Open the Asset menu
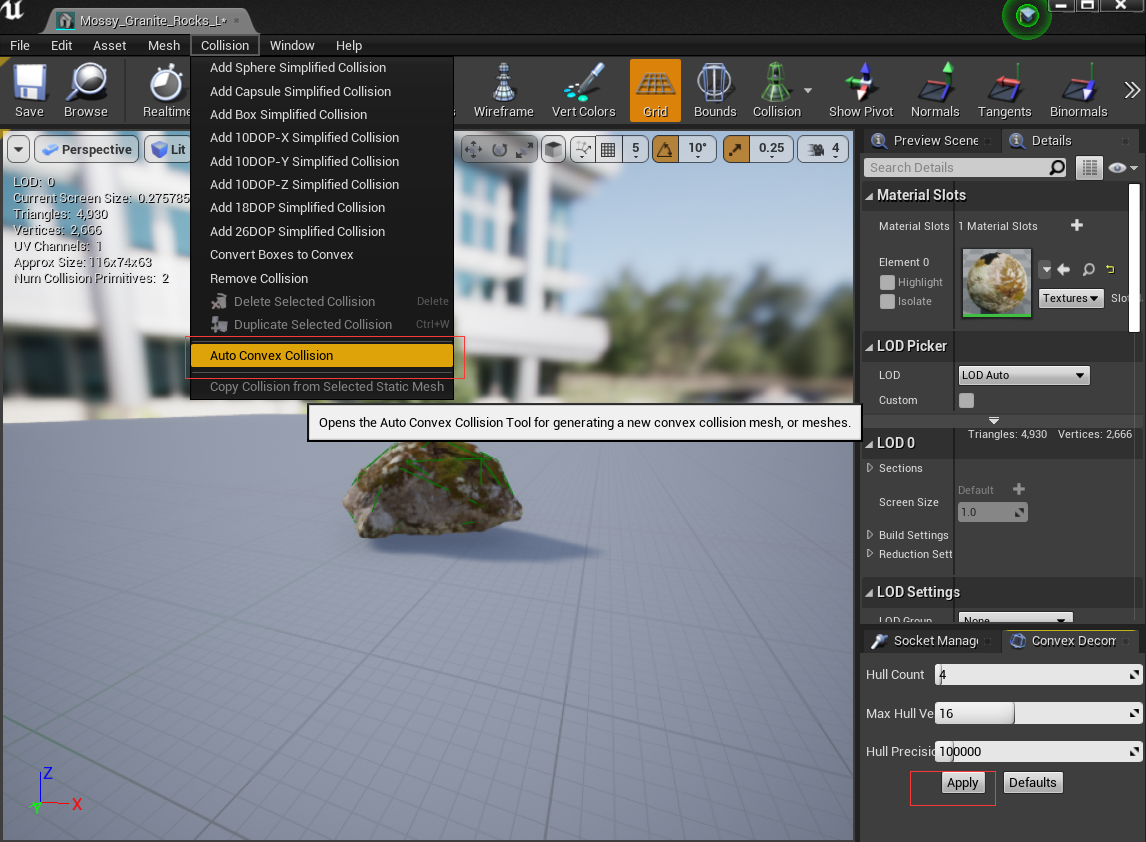The width and height of the screenshot is (1146, 842). (x=110, y=45)
